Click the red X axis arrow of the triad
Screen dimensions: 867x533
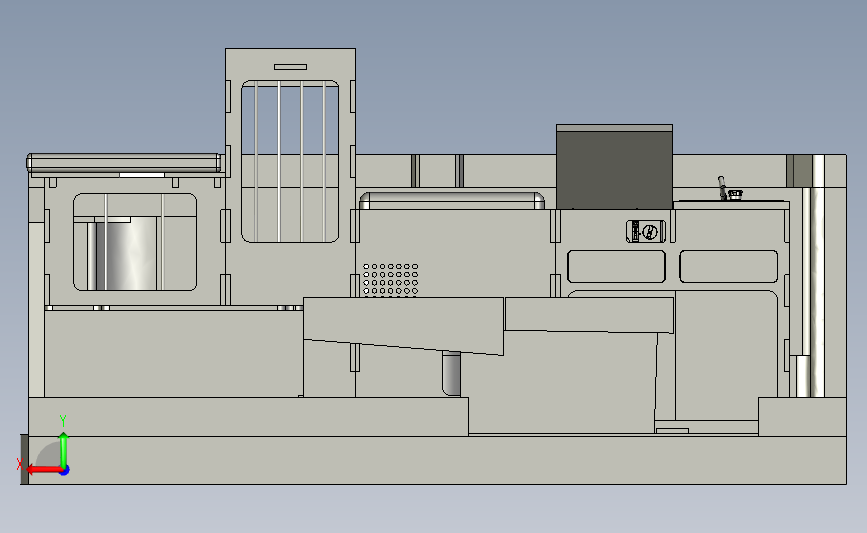tap(43, 470)
